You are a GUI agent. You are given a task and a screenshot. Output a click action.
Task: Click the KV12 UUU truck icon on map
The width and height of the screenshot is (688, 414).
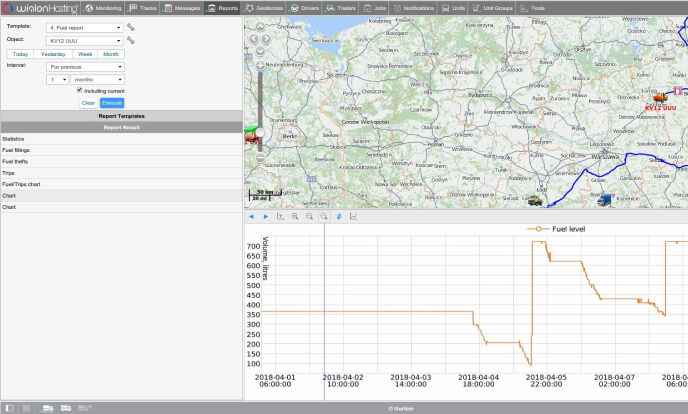(659, 97)
